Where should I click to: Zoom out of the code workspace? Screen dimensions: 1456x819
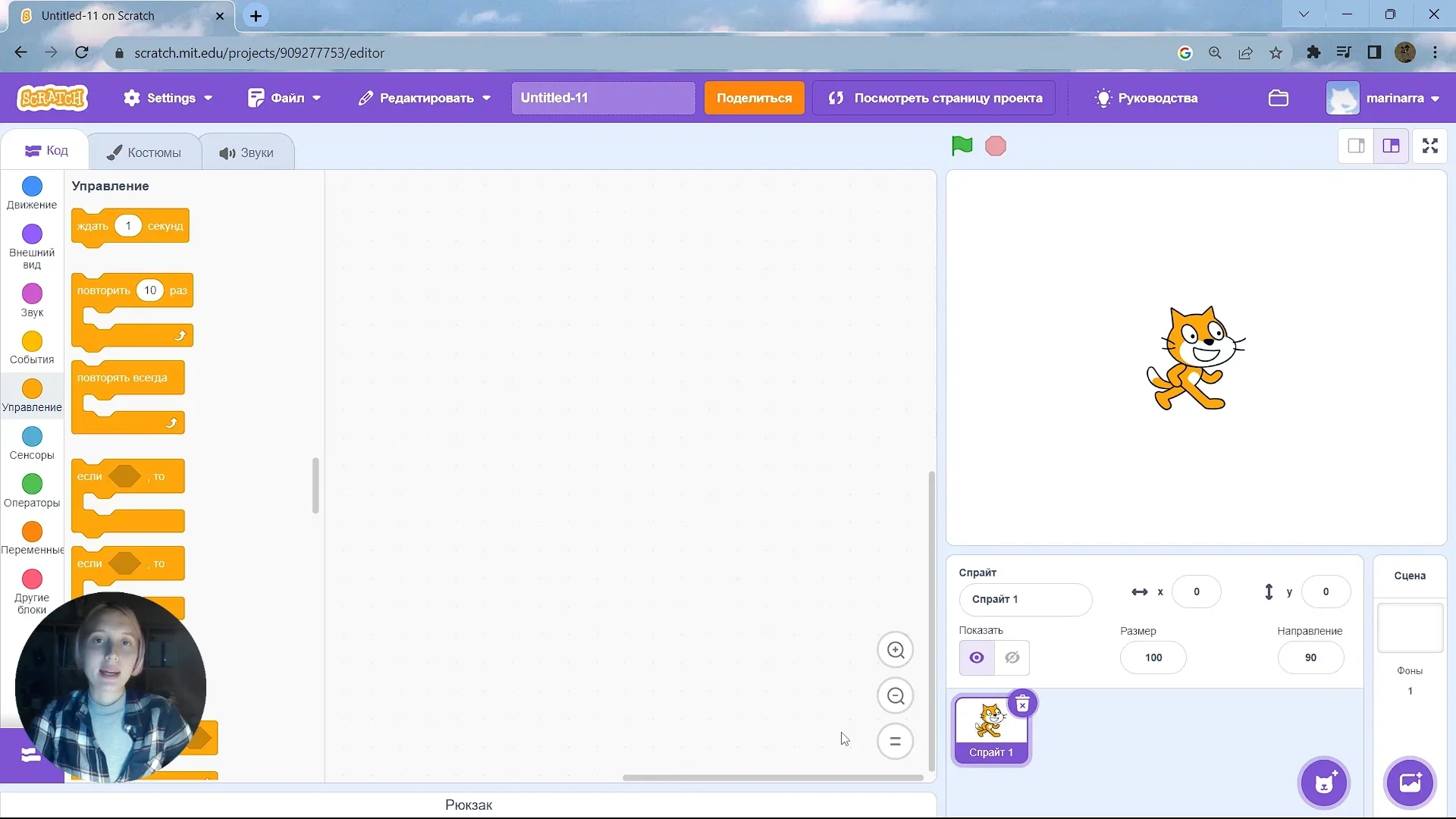click(x=896, y=696)
